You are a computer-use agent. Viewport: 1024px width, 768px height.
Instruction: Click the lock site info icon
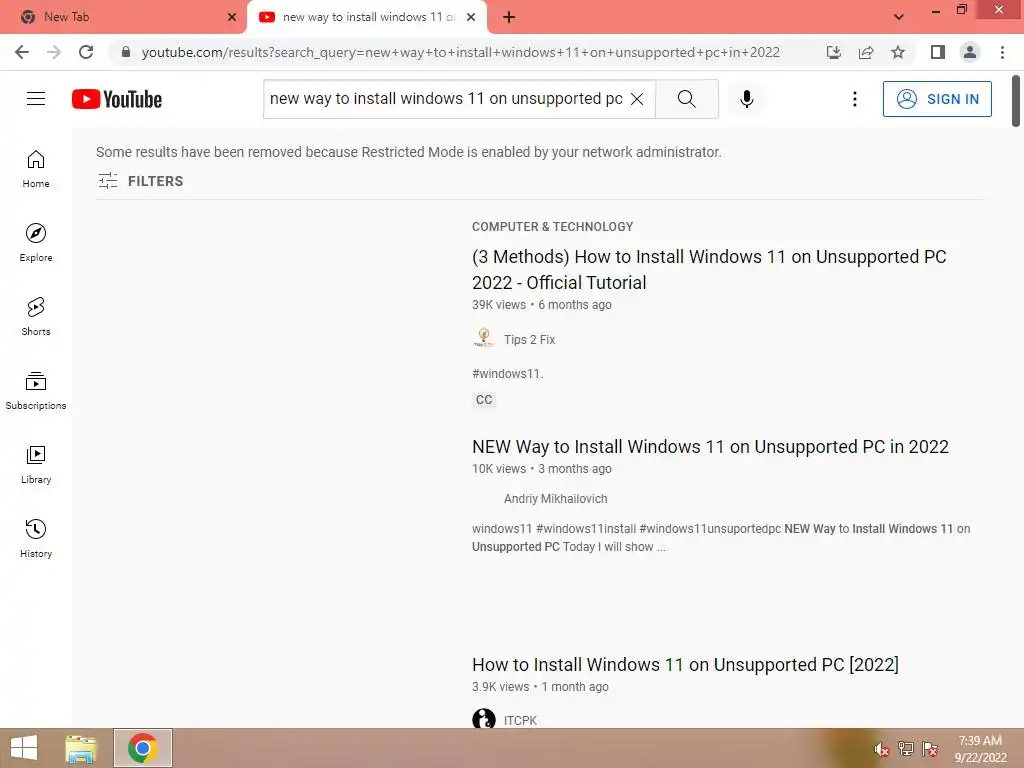(126, 52)
